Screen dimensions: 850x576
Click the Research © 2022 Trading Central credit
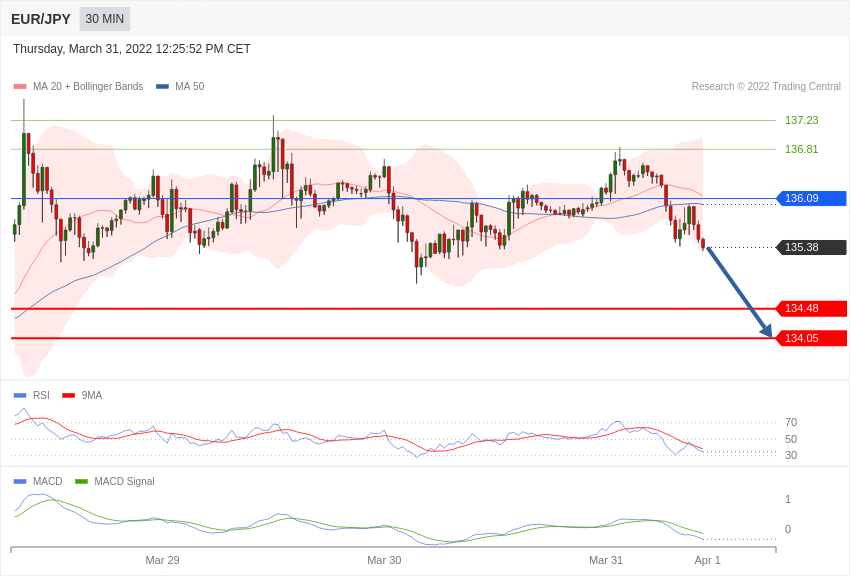tap(766, 87)
